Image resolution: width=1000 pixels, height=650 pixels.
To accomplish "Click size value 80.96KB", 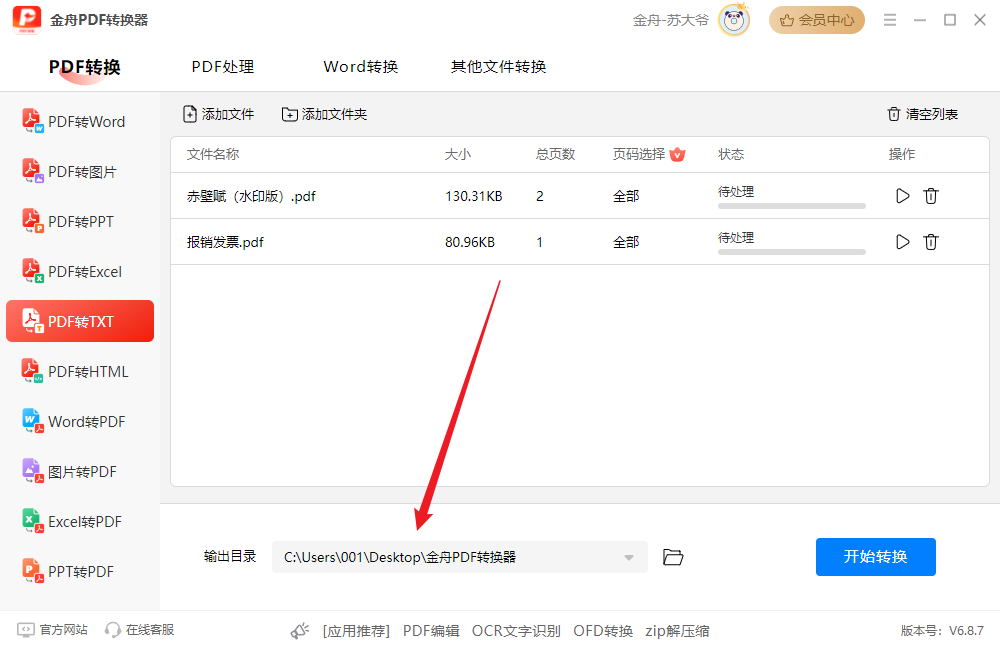I will tap(470, 242).
